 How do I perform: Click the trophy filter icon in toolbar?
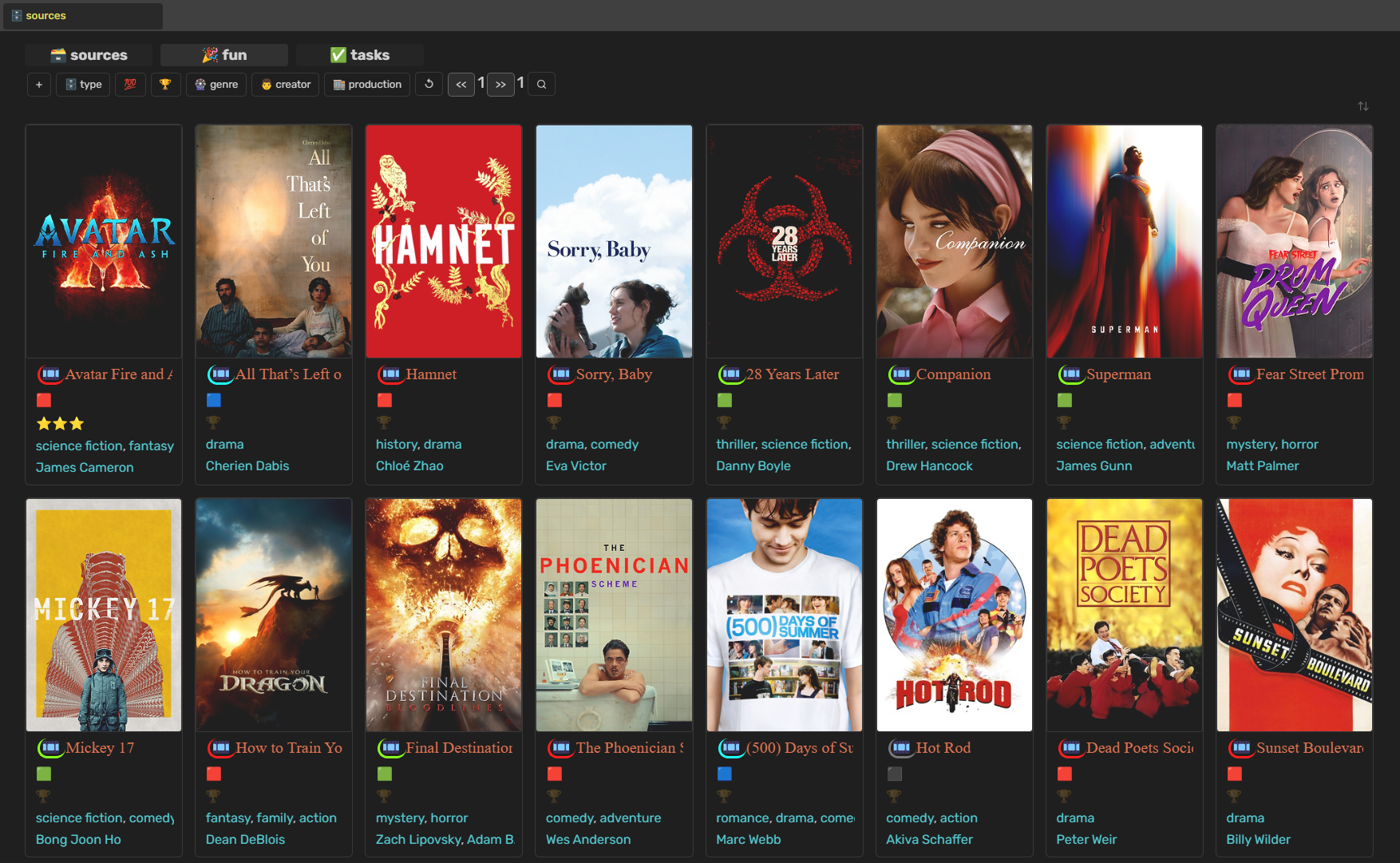[165, 85]
